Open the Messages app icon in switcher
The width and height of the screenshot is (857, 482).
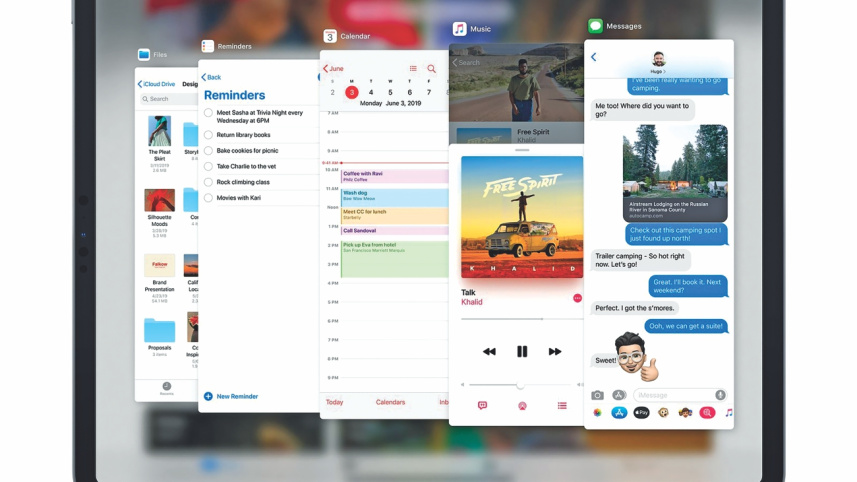click(x=595, y=26)
